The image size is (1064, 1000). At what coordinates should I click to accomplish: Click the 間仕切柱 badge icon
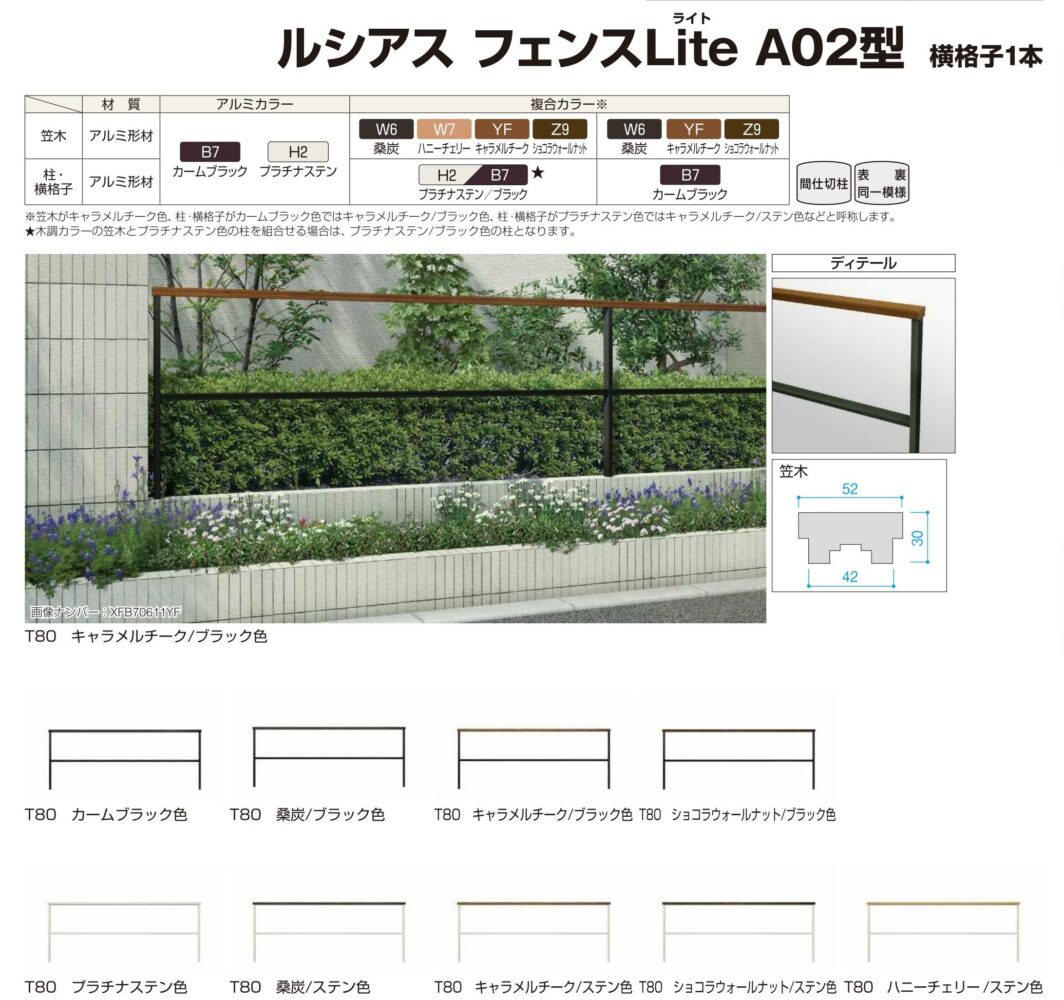coord(823,183)
